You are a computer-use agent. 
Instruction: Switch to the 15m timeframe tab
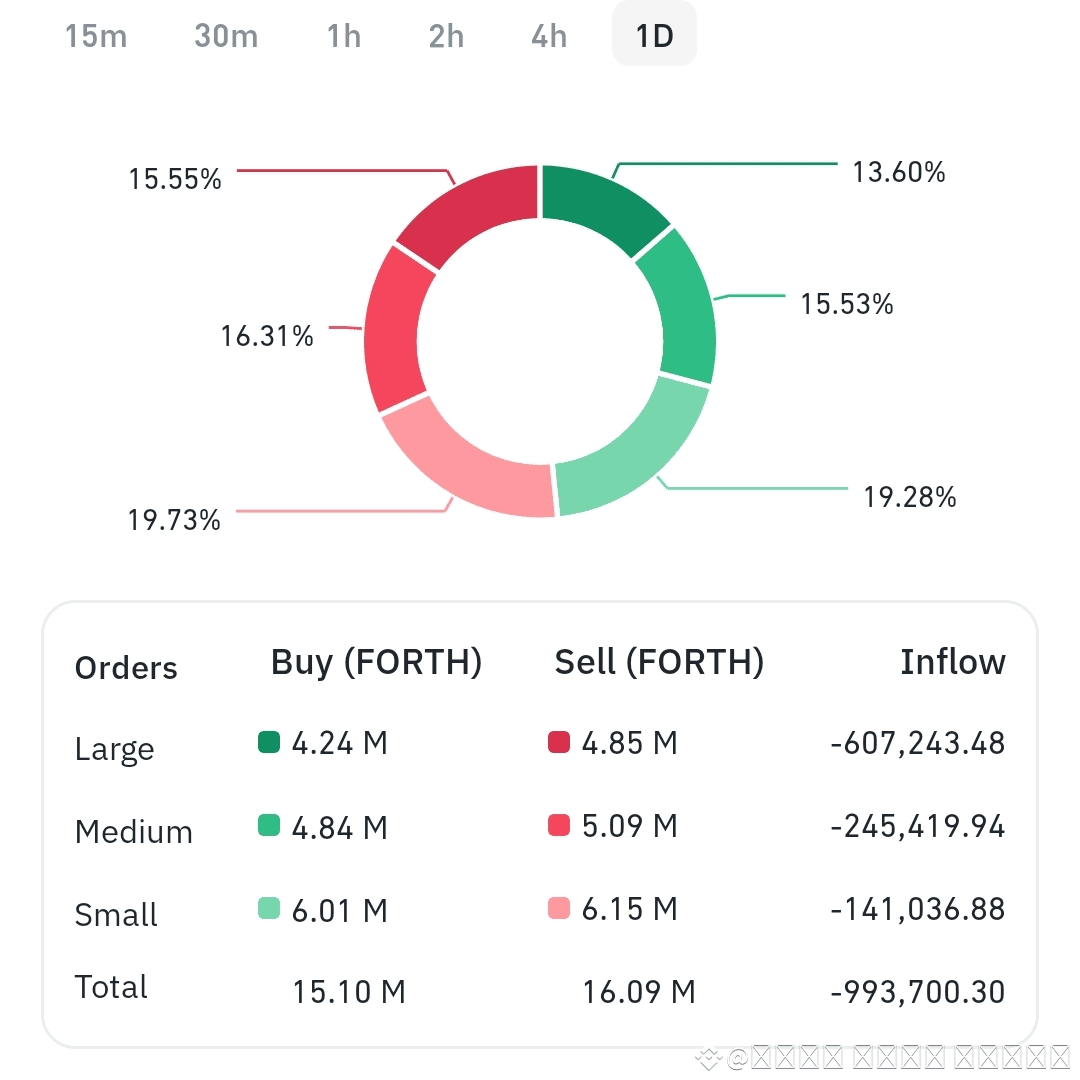(96, 35)
